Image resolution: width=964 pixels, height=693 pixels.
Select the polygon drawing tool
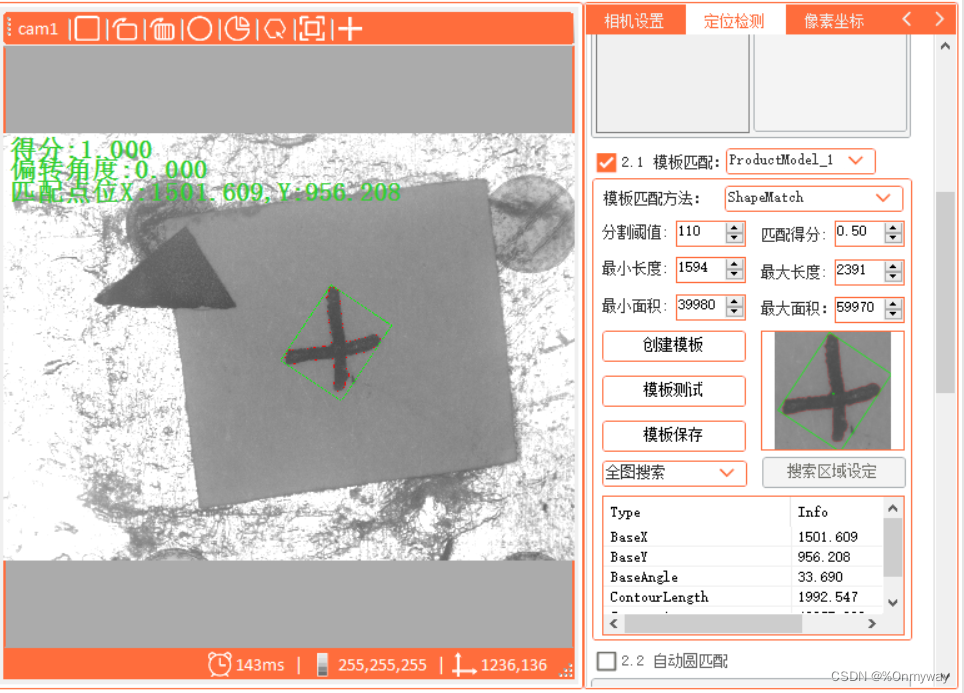click(273, 29)
